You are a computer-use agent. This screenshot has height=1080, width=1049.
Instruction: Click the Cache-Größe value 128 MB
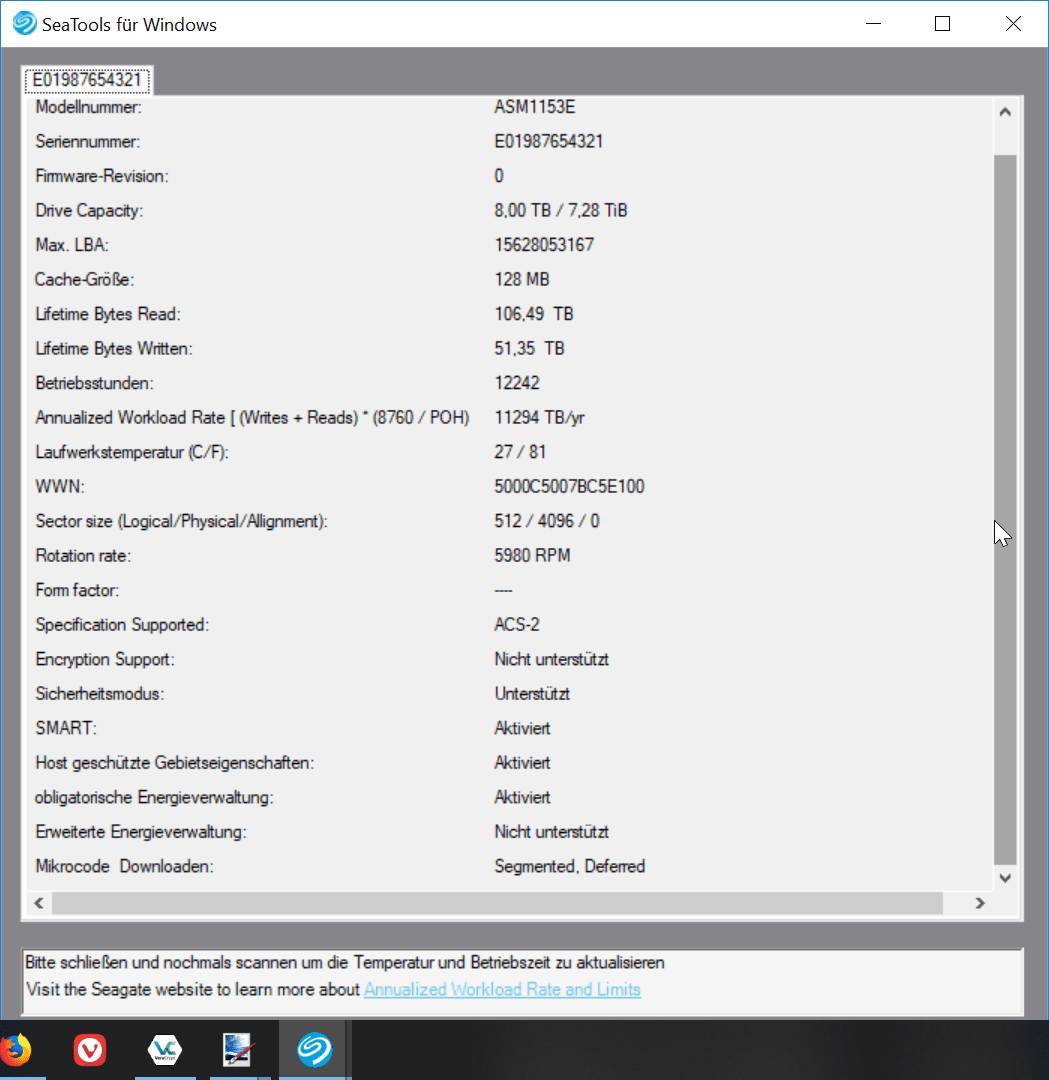[521, 279]
